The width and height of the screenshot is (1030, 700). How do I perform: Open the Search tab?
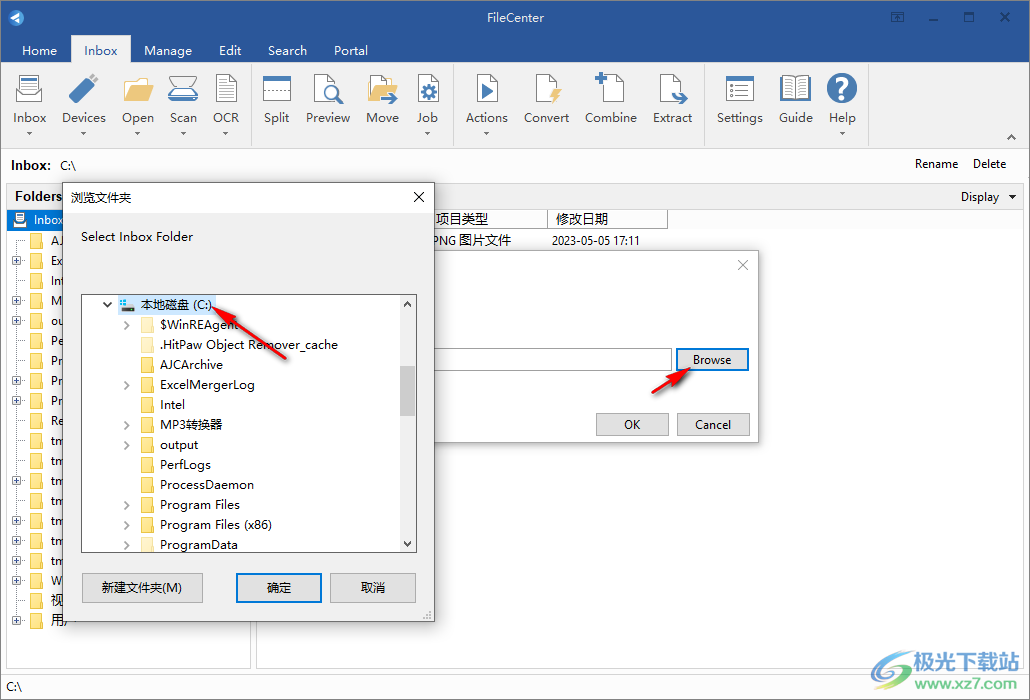[287, 51]
